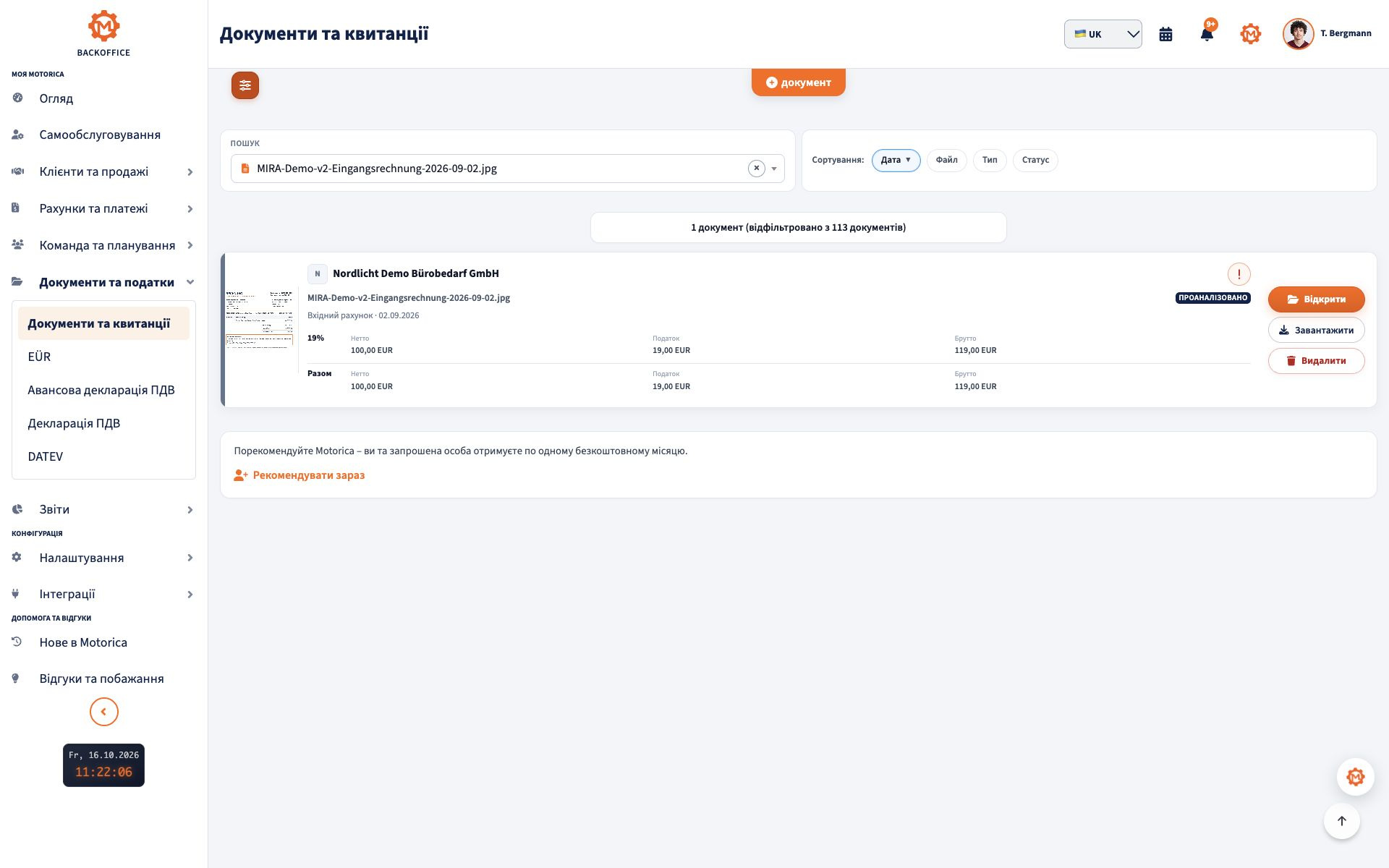Open Документи та квитанції menu item
The image size is (1389, 868).
point(103,323)
